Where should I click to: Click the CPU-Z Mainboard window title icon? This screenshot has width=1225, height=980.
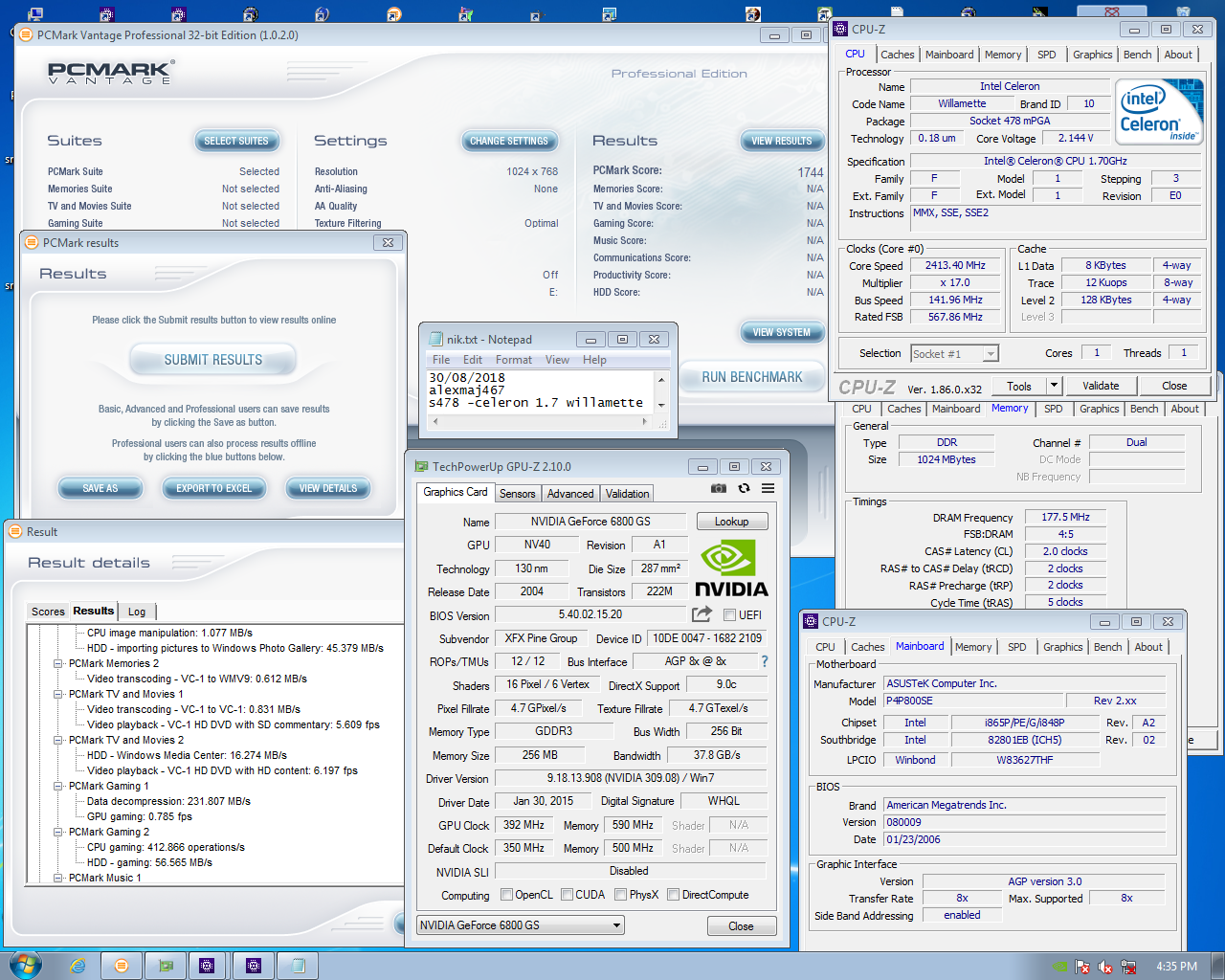[x=811, y=621]
